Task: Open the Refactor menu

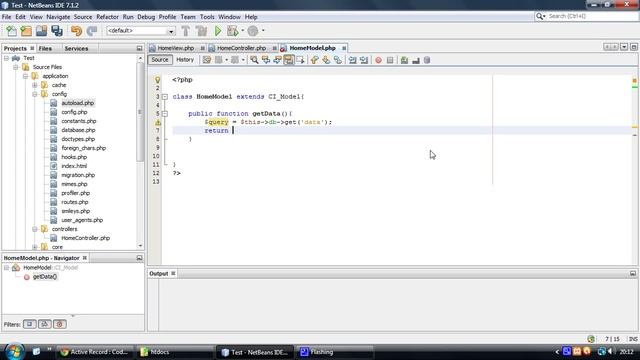Action: pos(107,17)
